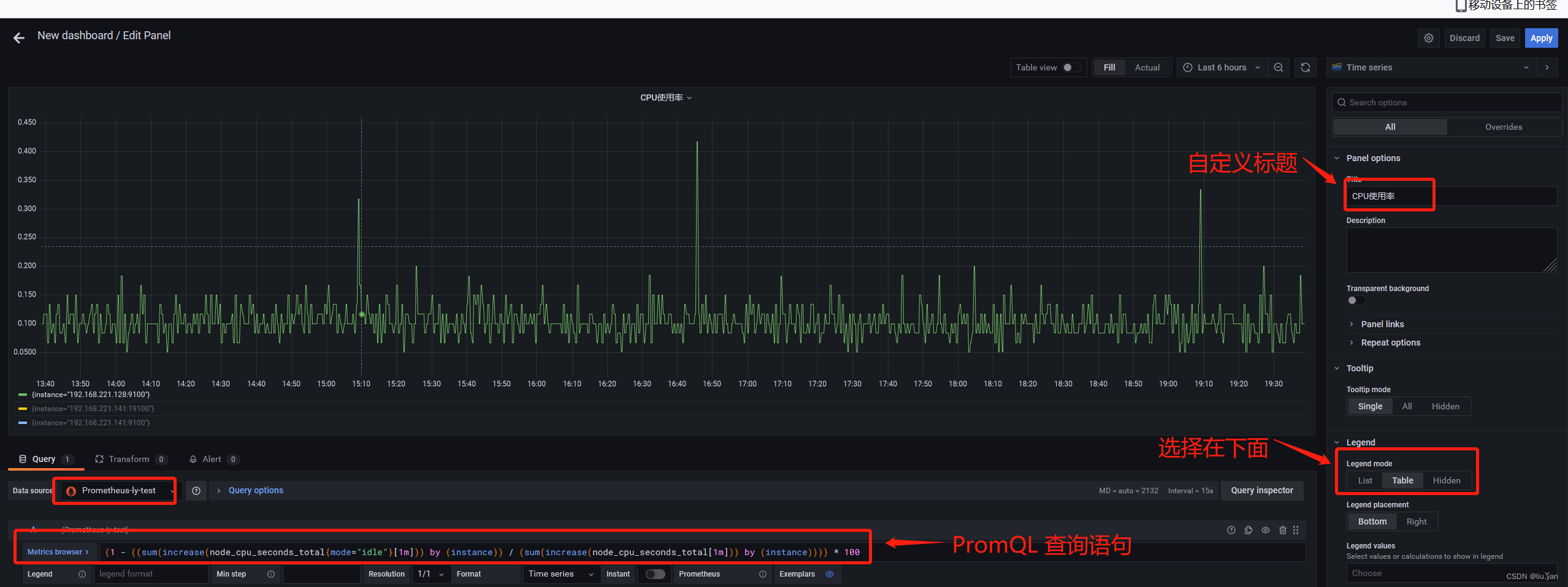The width and height of the screenshot is (1568, 587).
Task: Collapse options pane with right chevron
Action: click(x=1547, y=67)
